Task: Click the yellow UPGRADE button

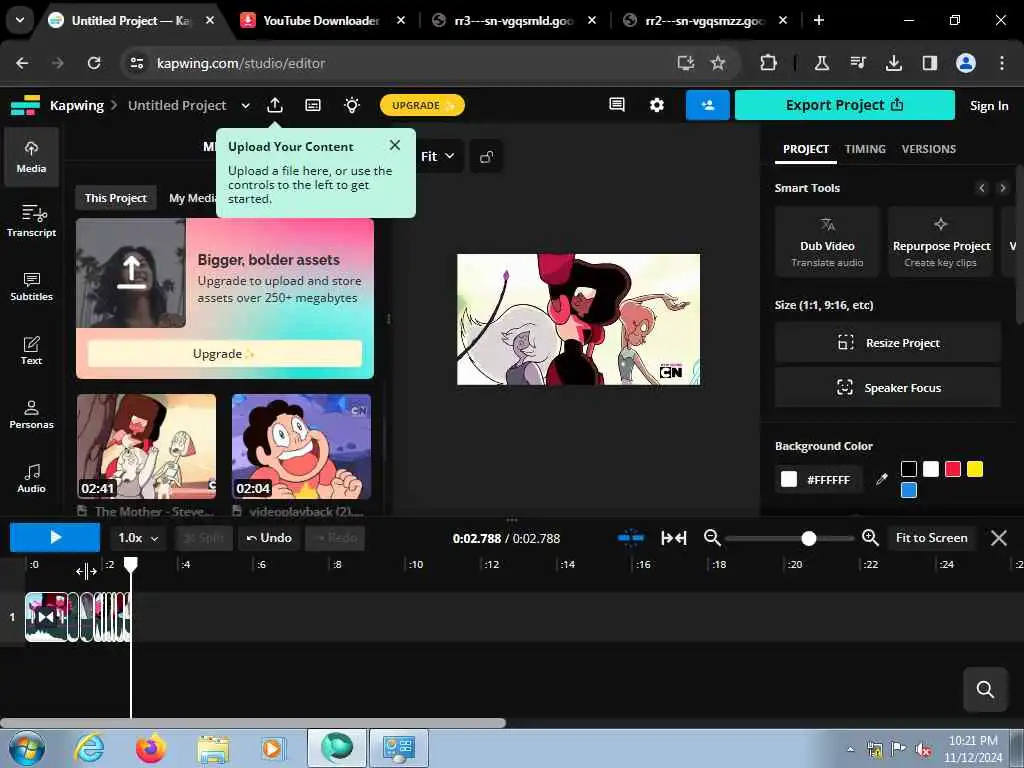Action: click(422, 105)
